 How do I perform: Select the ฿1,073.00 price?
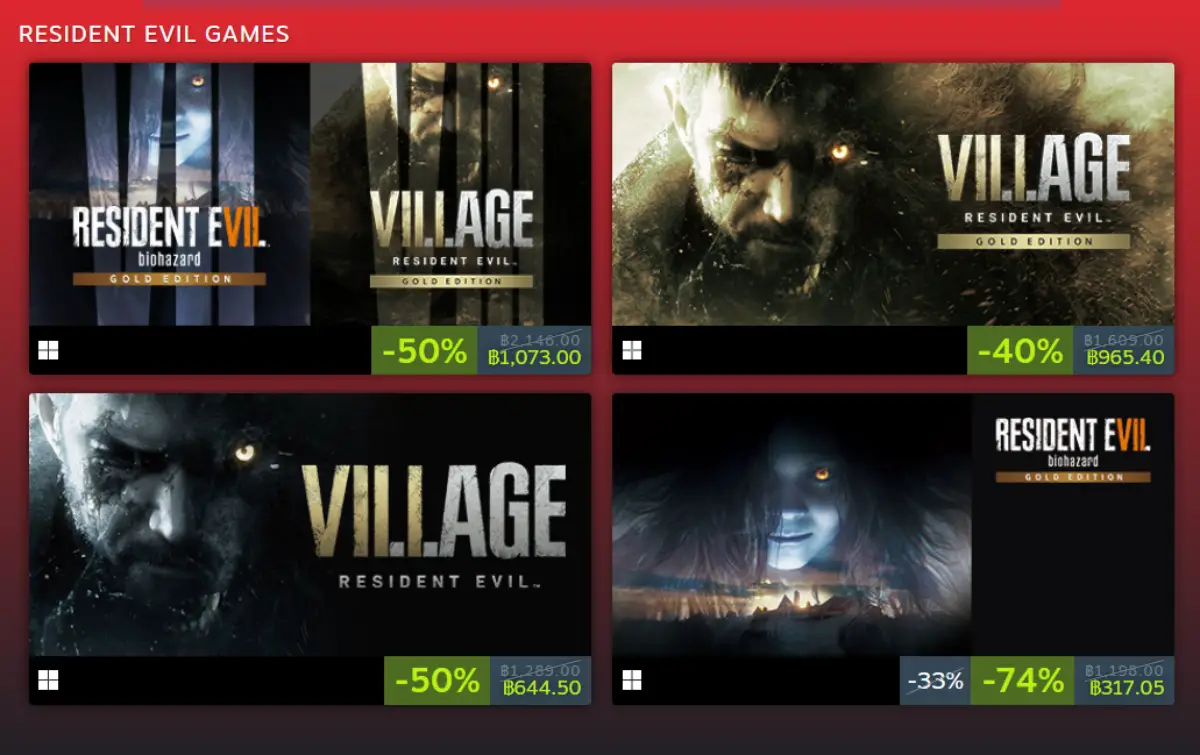[x=534, y=358]
